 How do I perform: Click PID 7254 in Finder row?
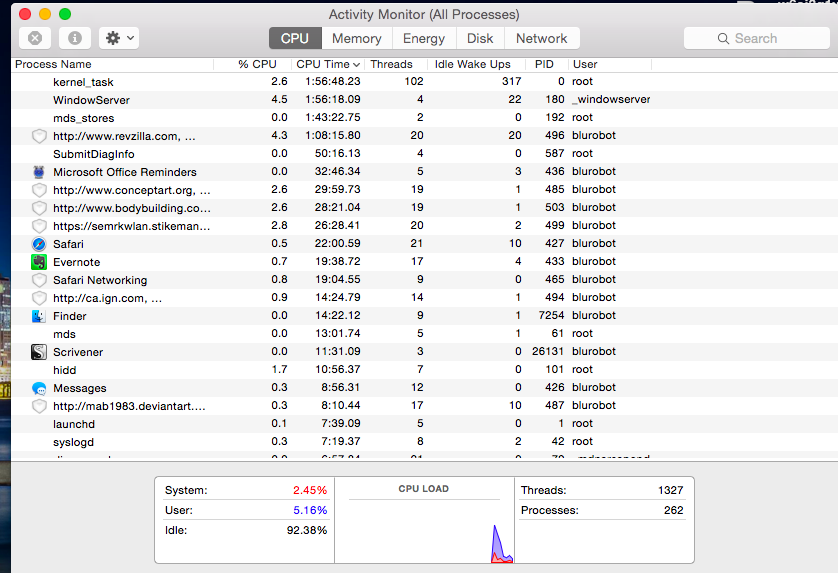551,315
